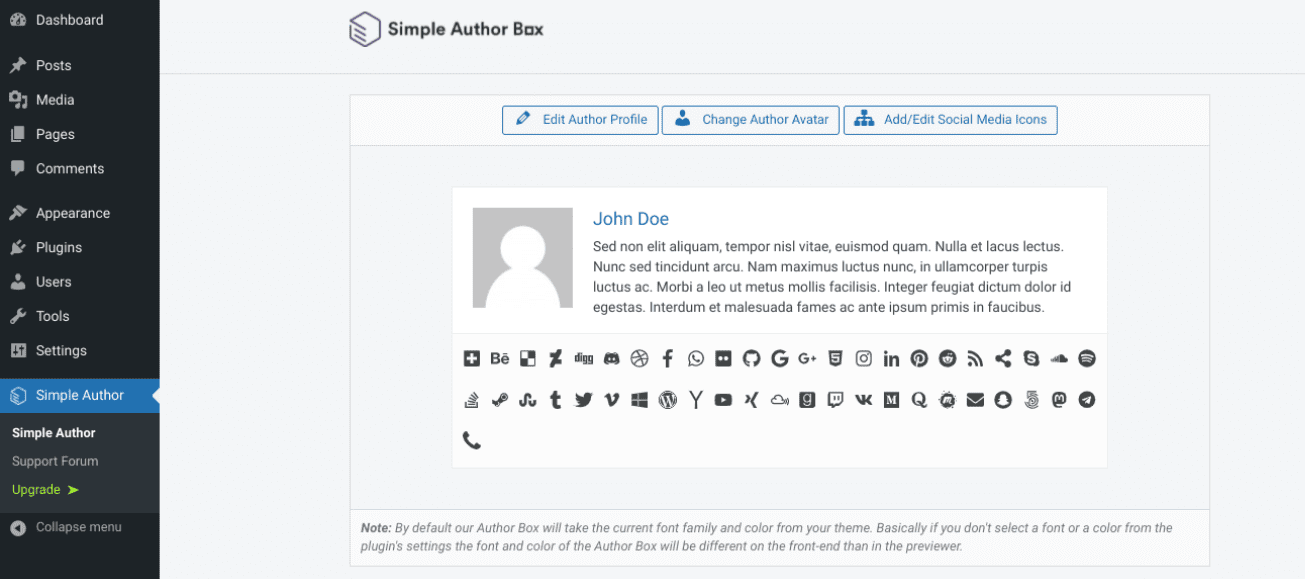
Task: Select the Facebook social media icon
Action: click(667, 358)
